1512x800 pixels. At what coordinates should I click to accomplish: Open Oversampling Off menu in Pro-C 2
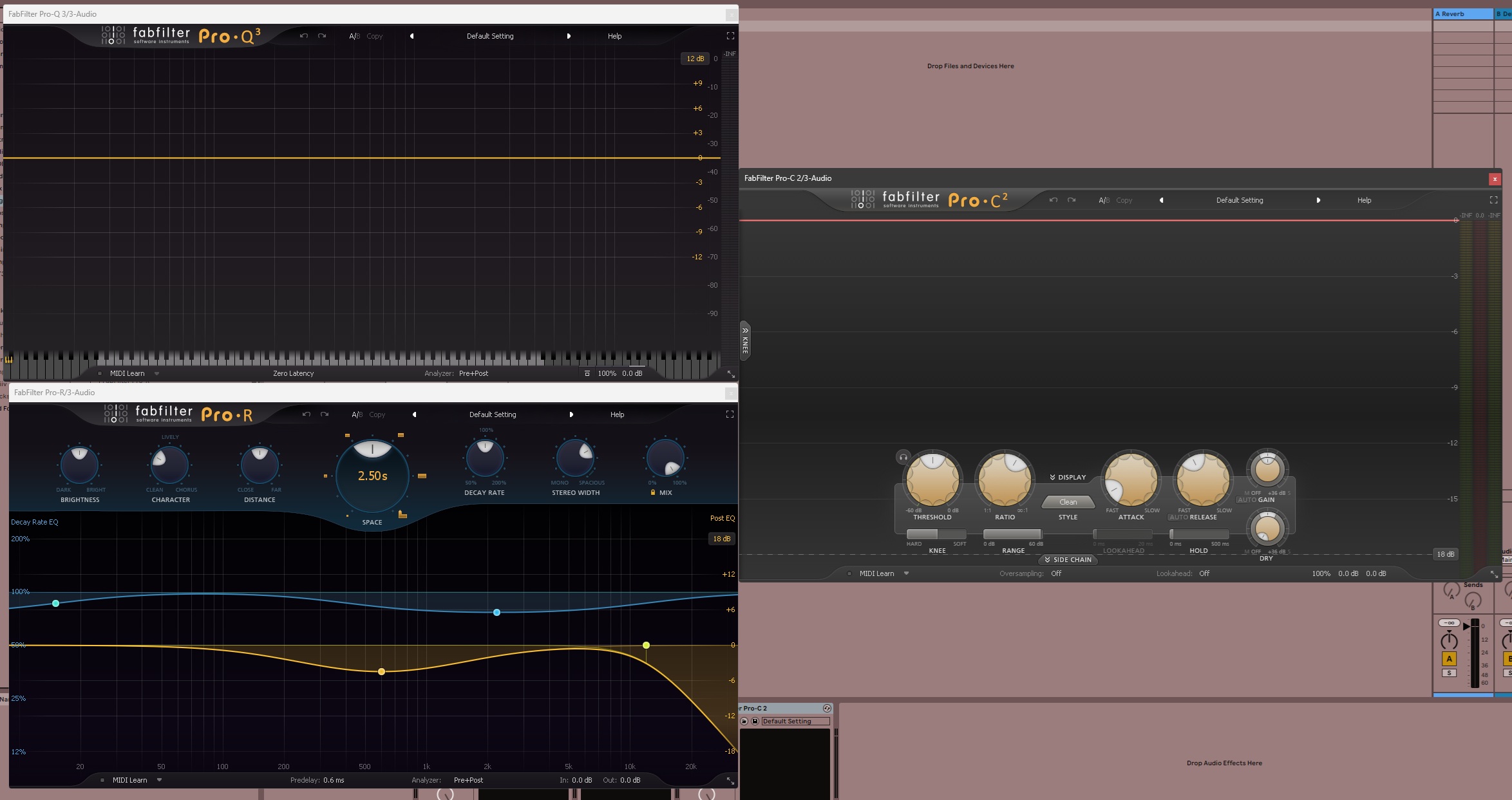click(1056, 573)
